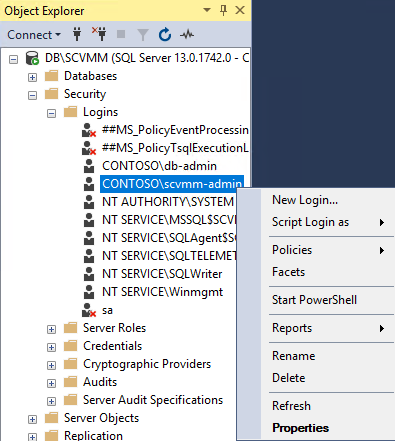Close the Object Explorer panel

coord(240,10)
